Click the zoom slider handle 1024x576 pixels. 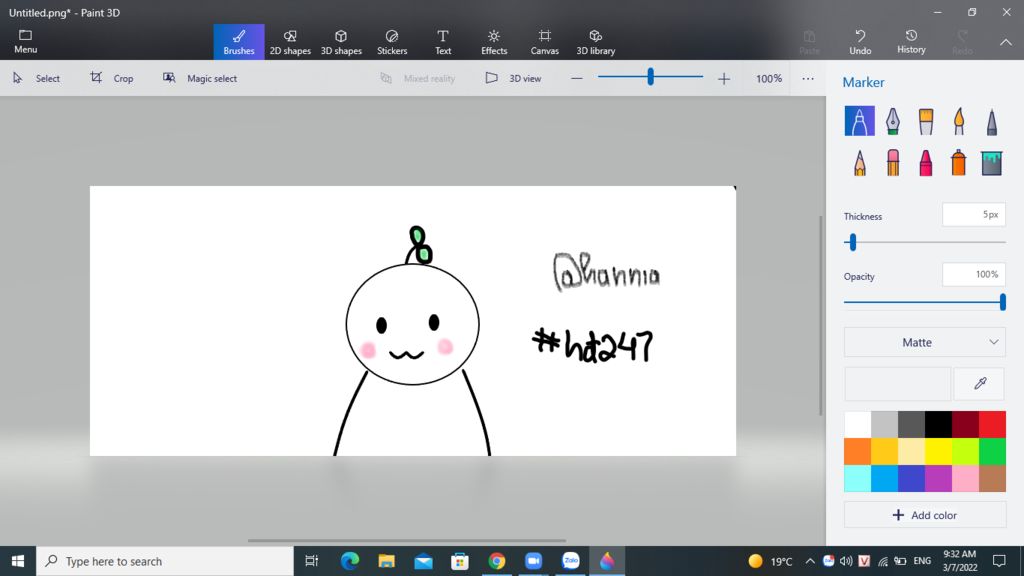[x=650, y=77]
